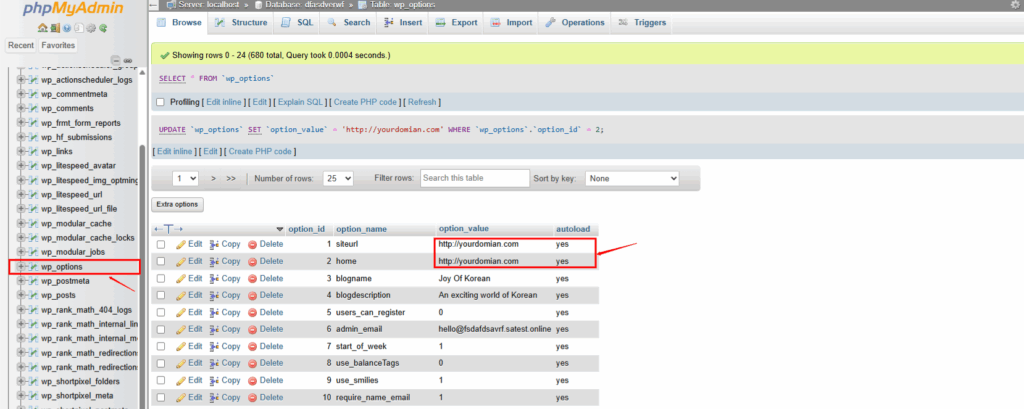
Task: Click the chain link icon in sidebar
Action: click(128, 61)
